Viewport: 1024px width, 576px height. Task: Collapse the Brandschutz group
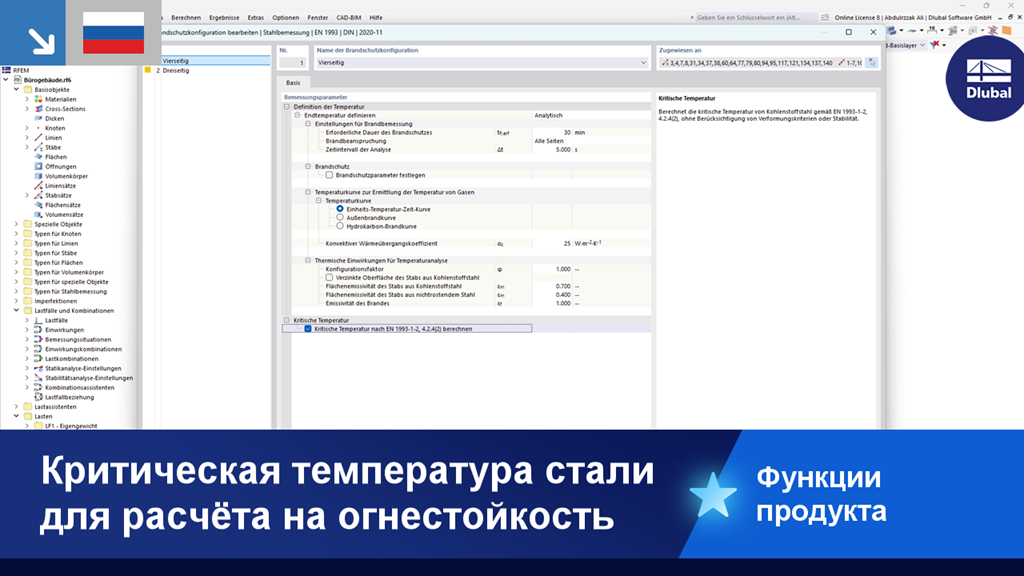click(308, 167)
